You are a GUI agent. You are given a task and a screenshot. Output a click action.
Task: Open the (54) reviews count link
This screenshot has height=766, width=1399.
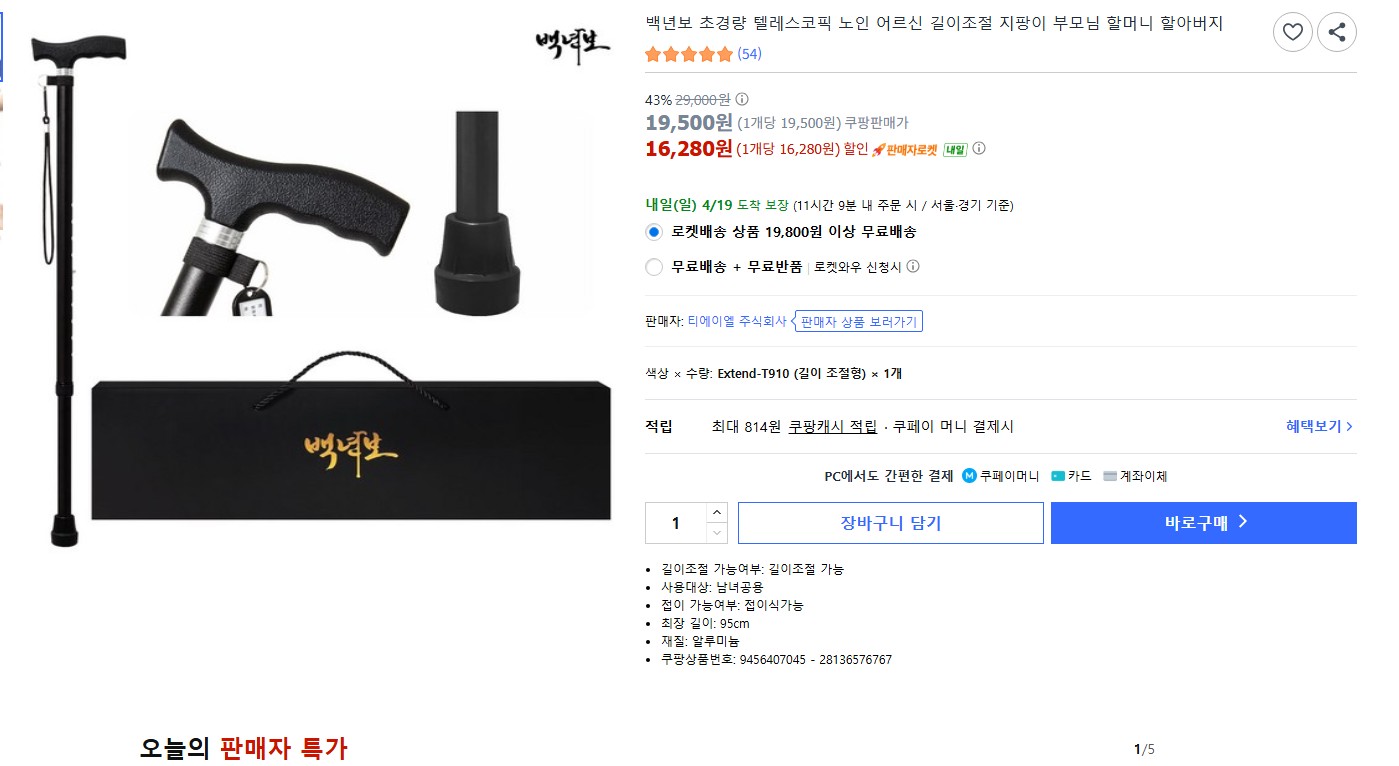pos(749,54)
